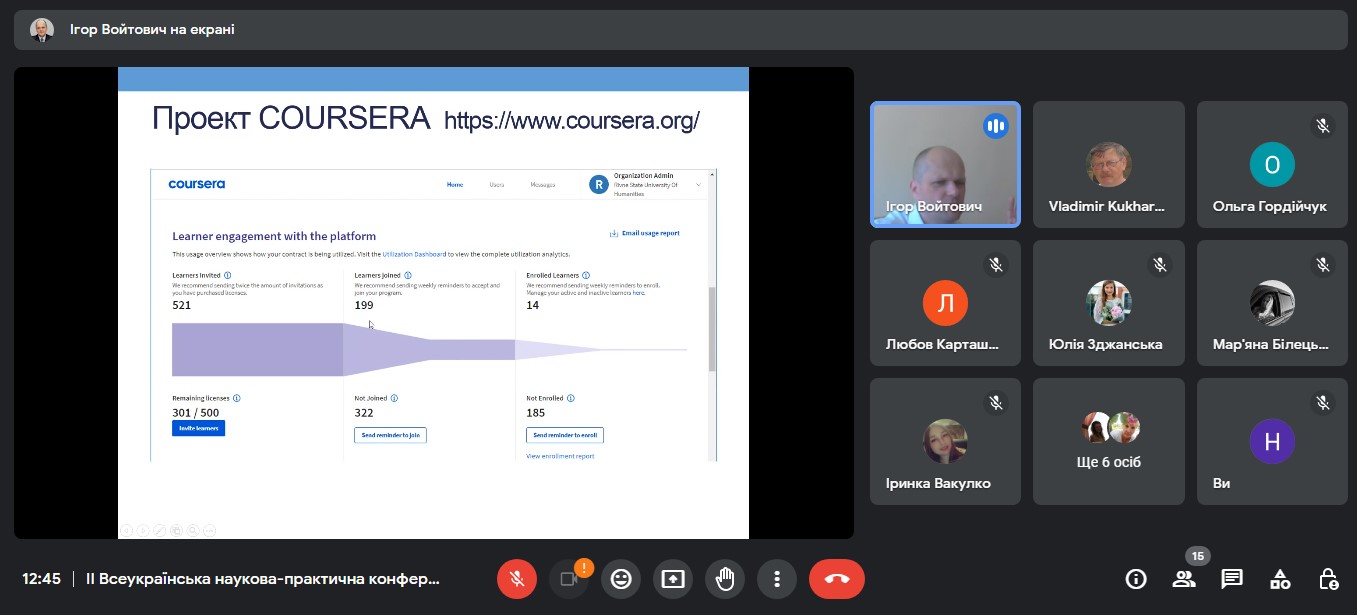Open the meeting details info icon
Screen dimensions: 1357x615
(1136, 578)
